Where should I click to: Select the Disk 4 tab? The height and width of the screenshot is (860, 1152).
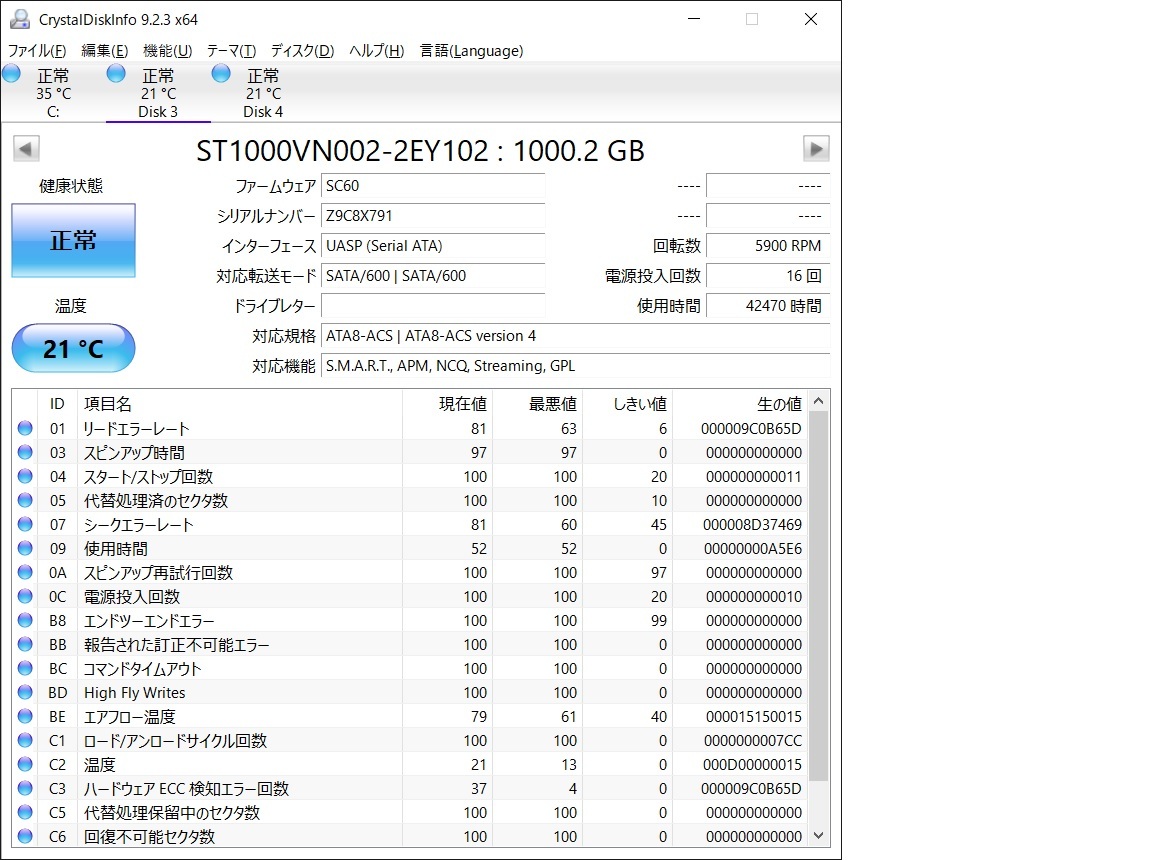click(x=263, y=93)
